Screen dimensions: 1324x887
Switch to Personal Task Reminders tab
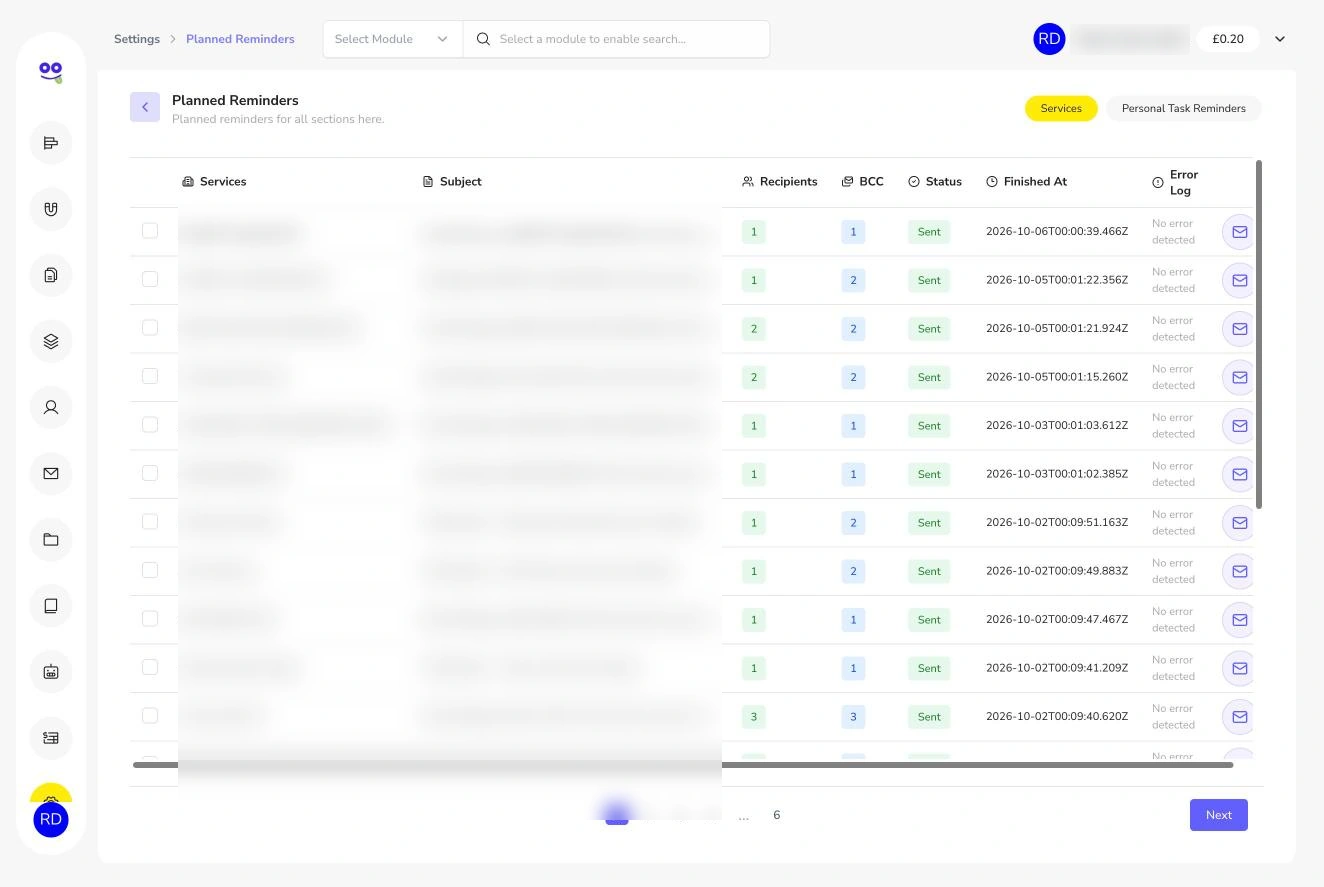[x=1184, y=108]
